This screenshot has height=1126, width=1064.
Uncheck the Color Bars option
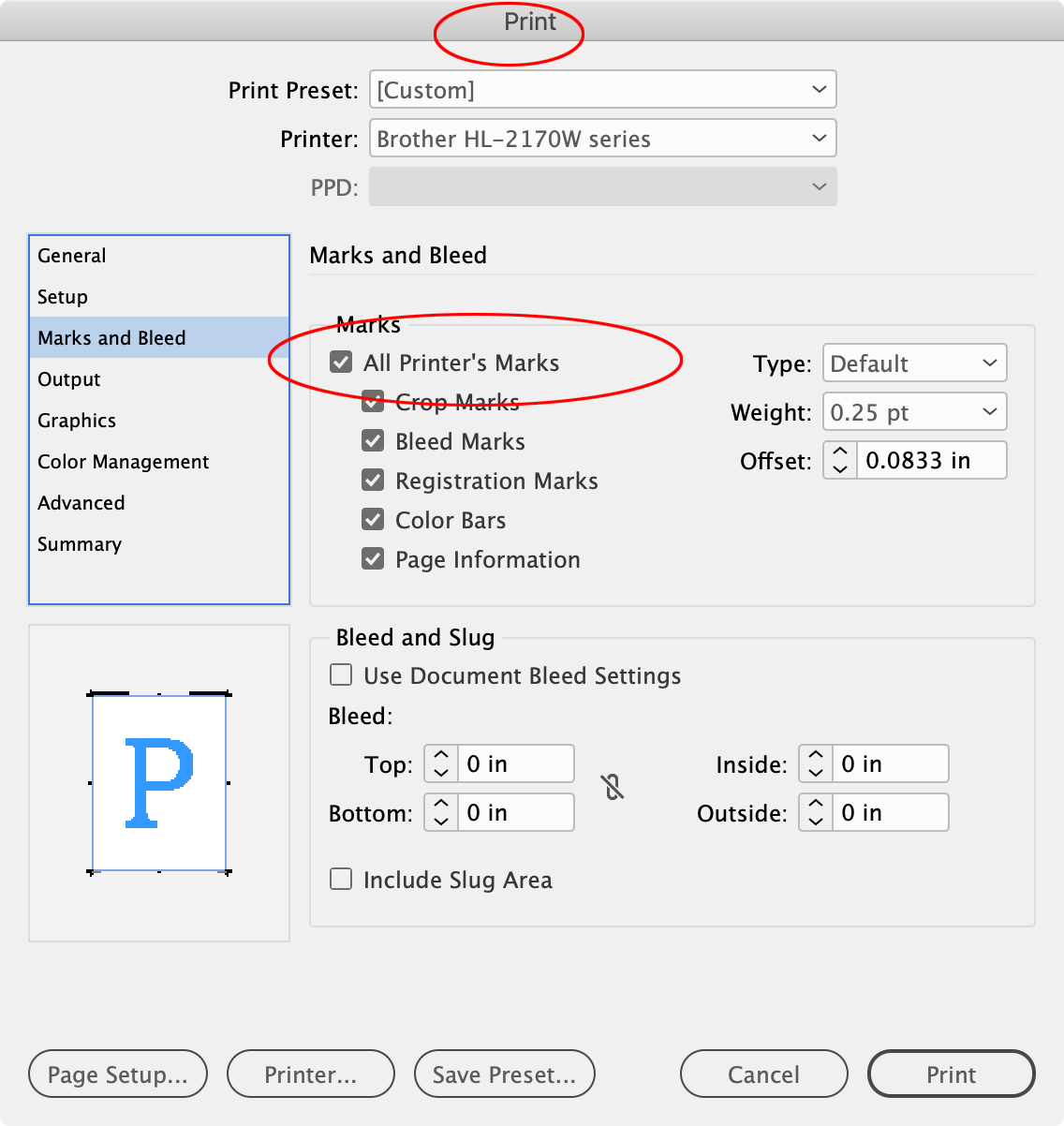point(373,519)
